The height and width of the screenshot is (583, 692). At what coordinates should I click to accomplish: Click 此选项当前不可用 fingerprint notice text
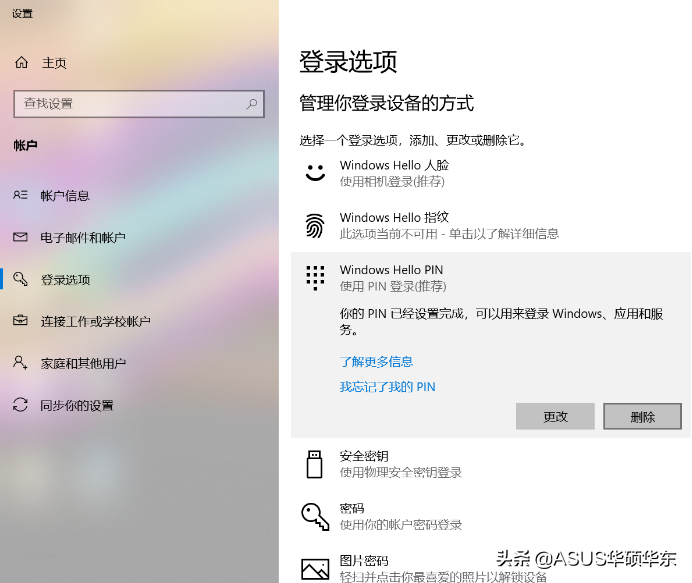coord(449,233)
